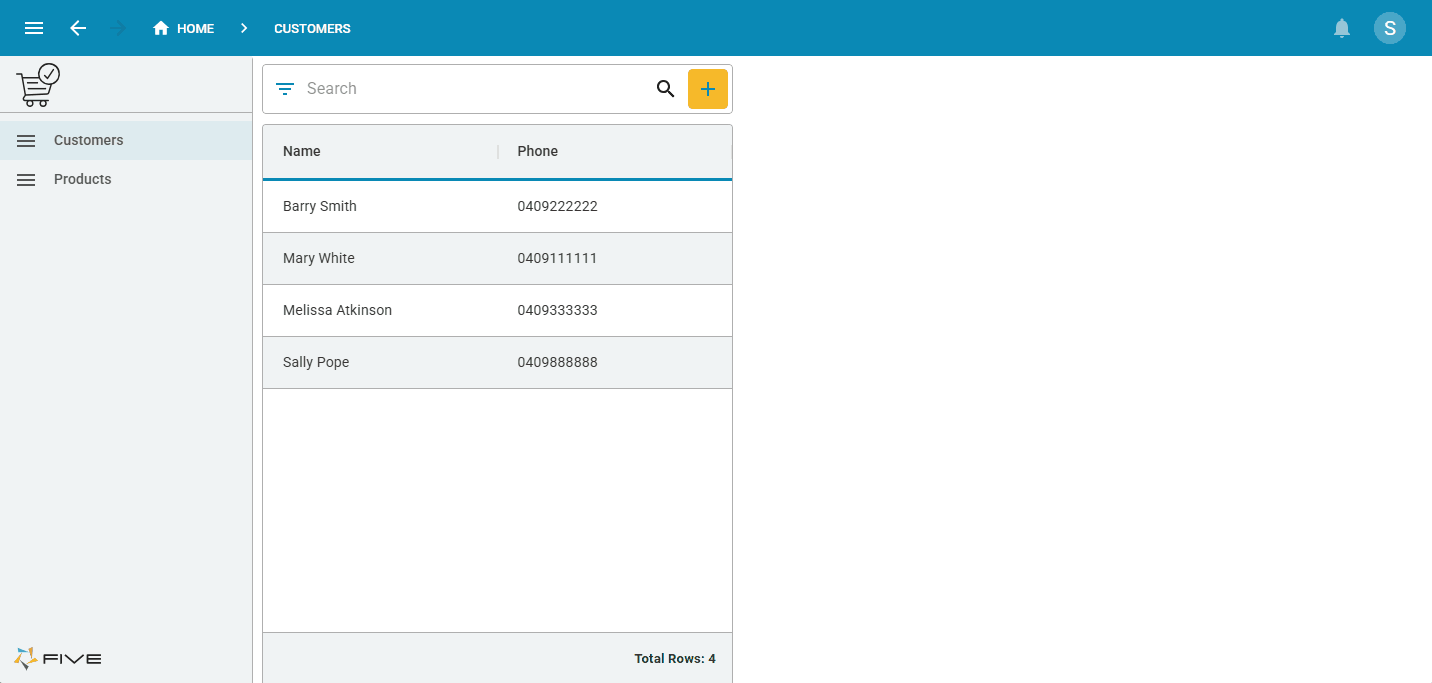The width and height of the screenshot is (1432, 683).
Task: Click the Five logo at bottom left
Action: click(58, 658)
